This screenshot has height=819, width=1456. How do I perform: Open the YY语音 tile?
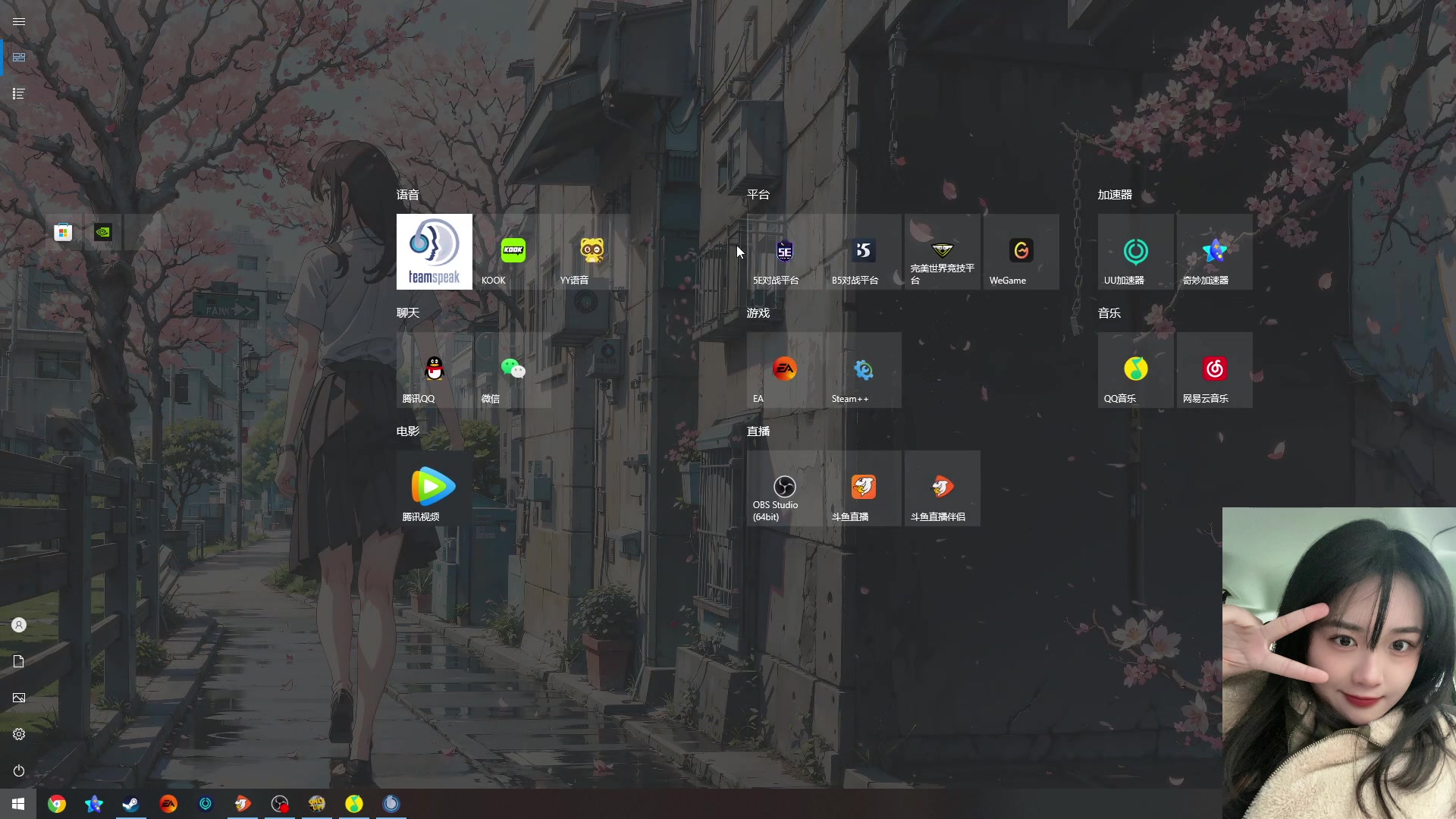(x=592, y=252)
